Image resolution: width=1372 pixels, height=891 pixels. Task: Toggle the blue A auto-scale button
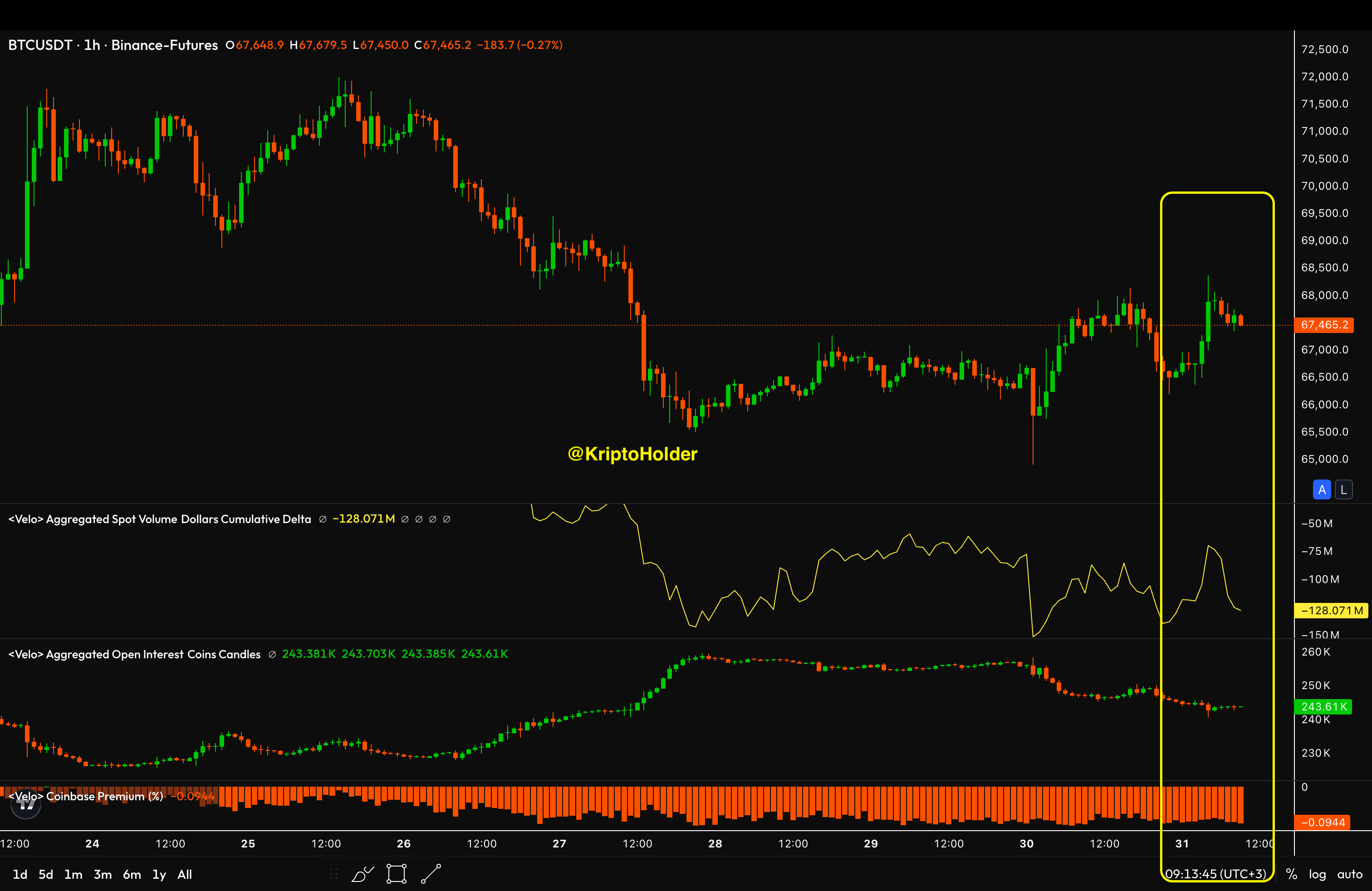click(x=1322, y=490)
